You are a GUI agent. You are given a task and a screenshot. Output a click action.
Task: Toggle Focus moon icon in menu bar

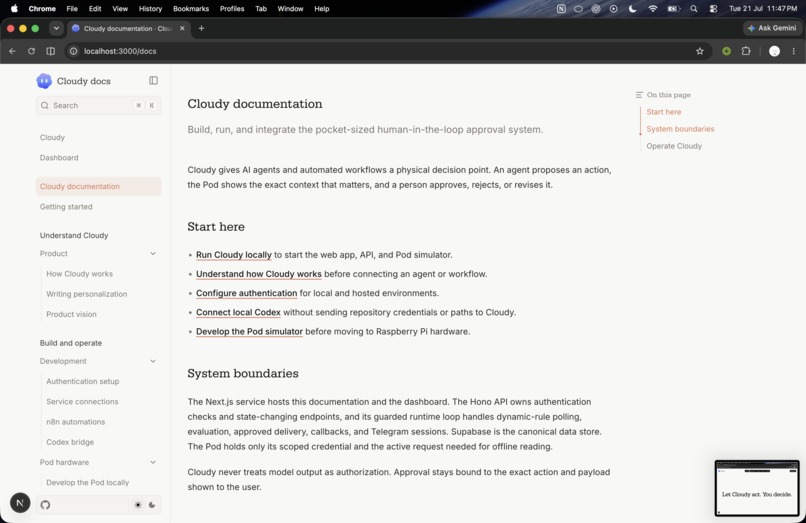[633, 8]
